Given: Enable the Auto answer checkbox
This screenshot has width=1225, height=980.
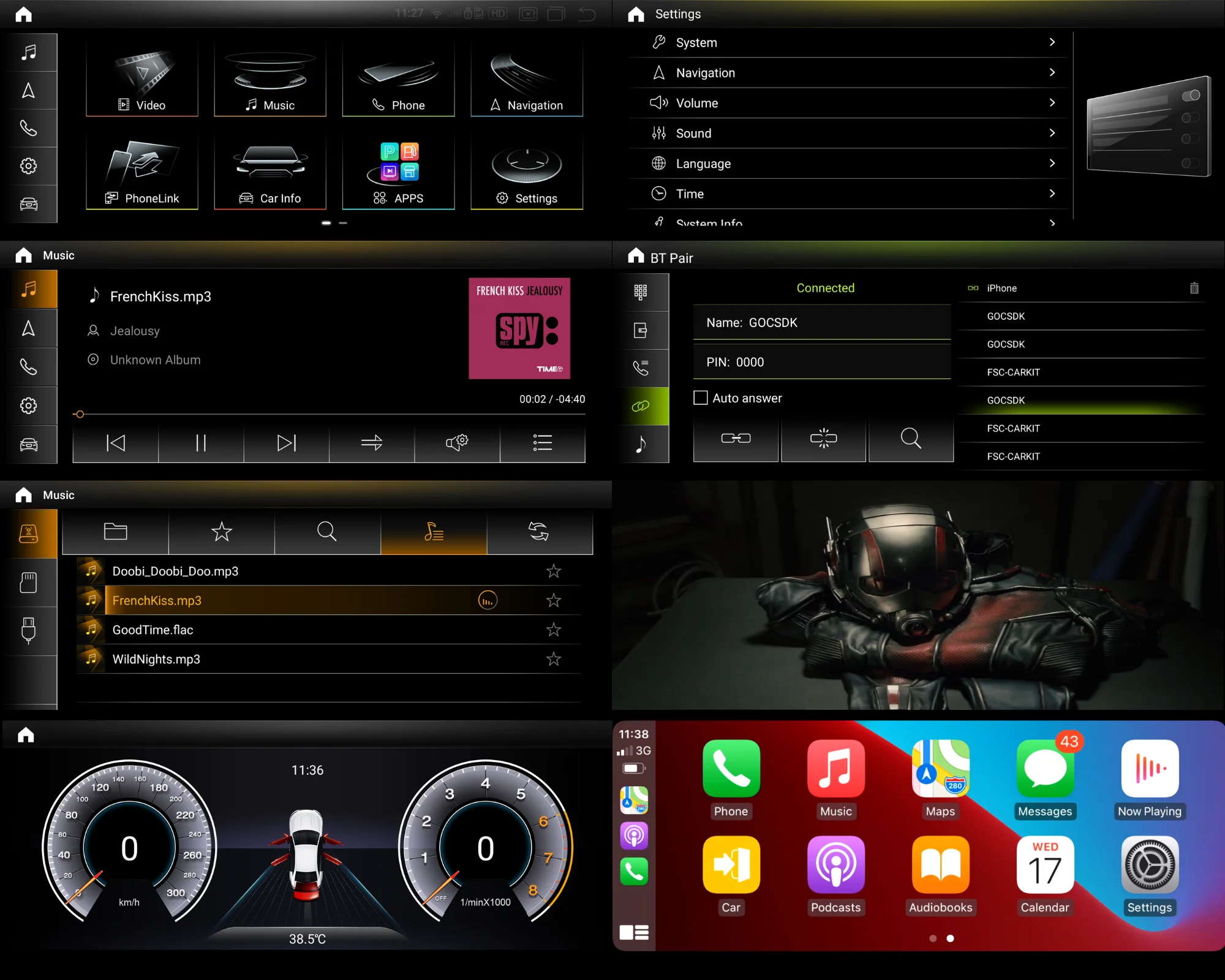Looking at the screenshot, I should click(x=701, y=398).
